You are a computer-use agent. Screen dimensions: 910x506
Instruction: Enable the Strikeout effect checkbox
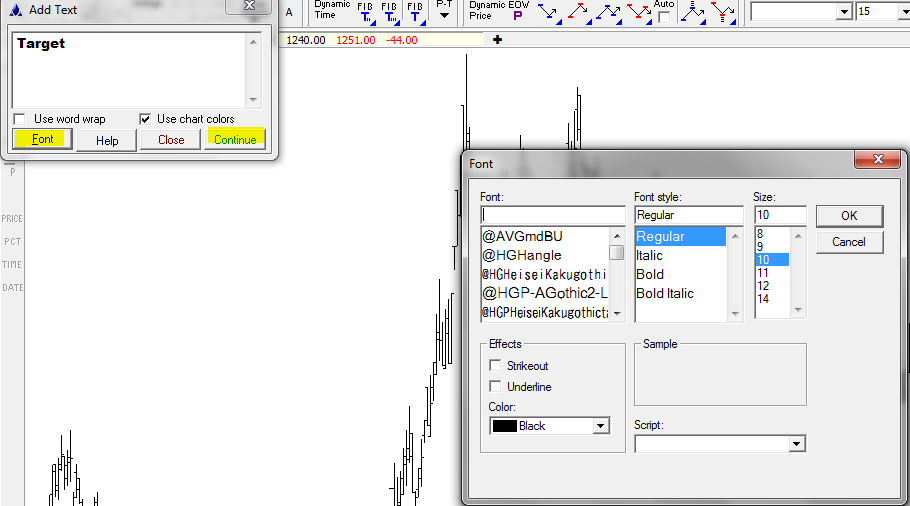(495, 366)
